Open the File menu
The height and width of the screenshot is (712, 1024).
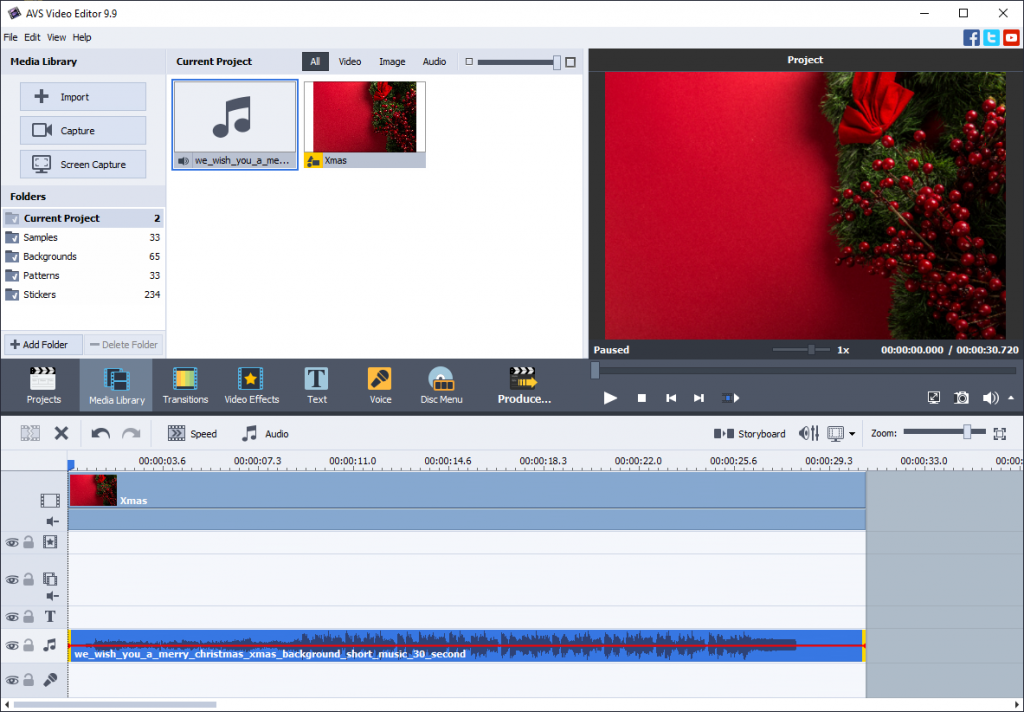tap(10, 37)
